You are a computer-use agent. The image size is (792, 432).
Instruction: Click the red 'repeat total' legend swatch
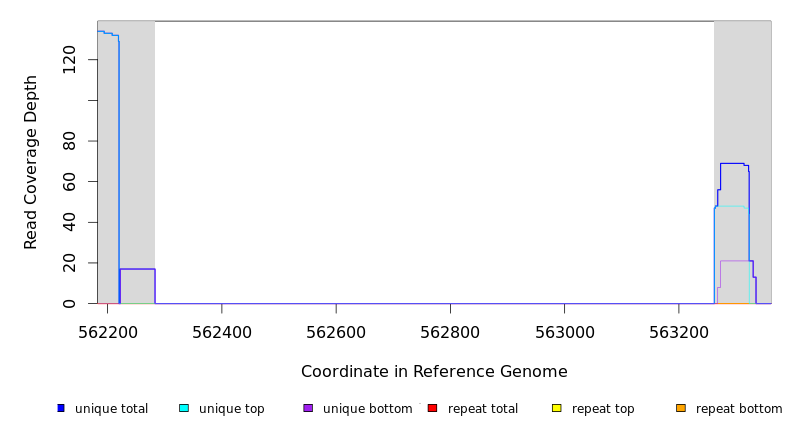pyautogui.click(x=432, y=408)
